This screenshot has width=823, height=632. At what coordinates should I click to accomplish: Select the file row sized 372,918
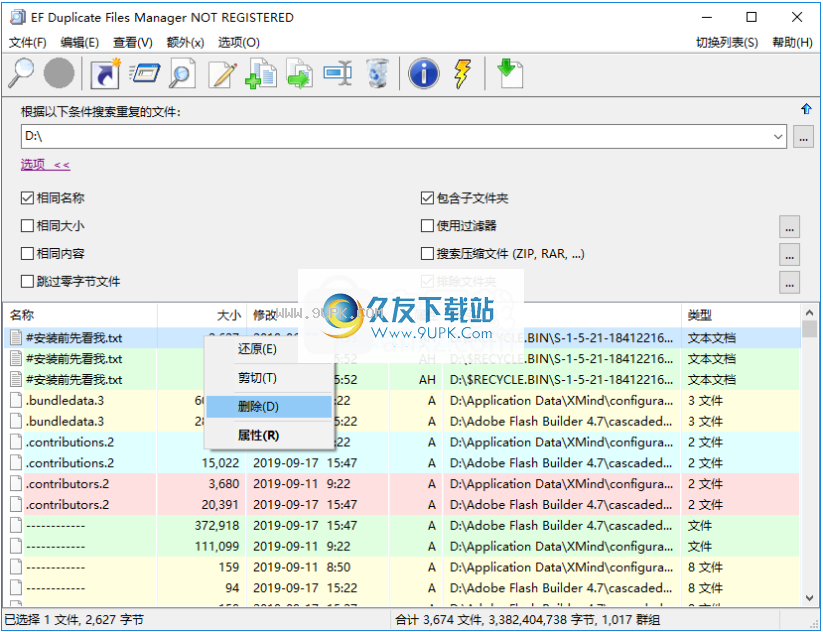(402, 526)
